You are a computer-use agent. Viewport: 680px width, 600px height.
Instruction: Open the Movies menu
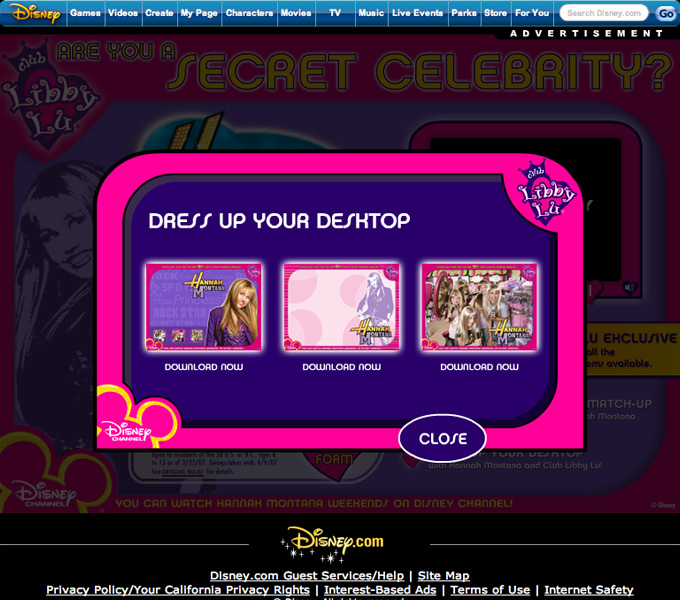point(296,13)
